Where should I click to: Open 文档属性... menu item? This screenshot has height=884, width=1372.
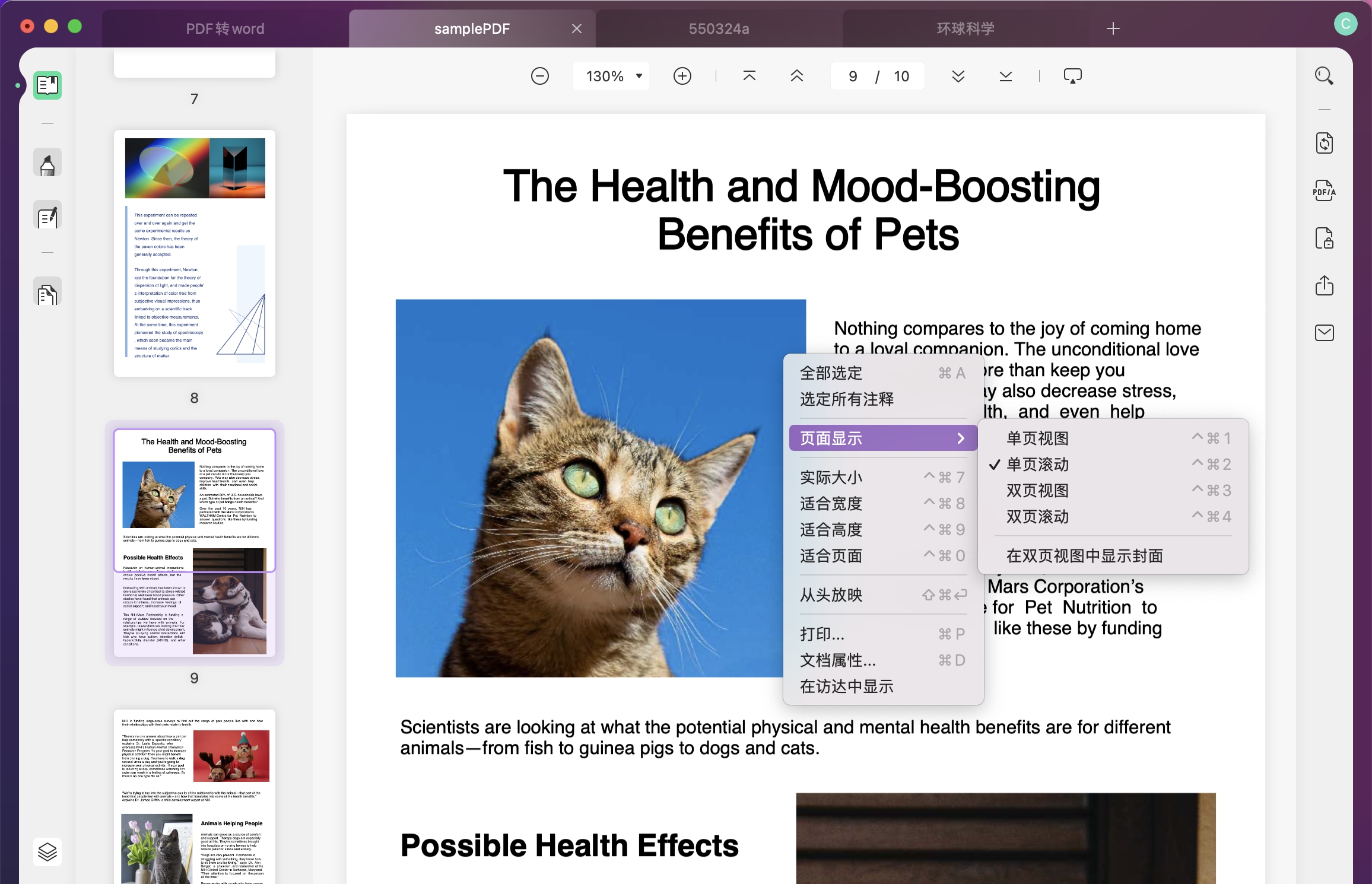pyautogui.click(x=883, y=660)
